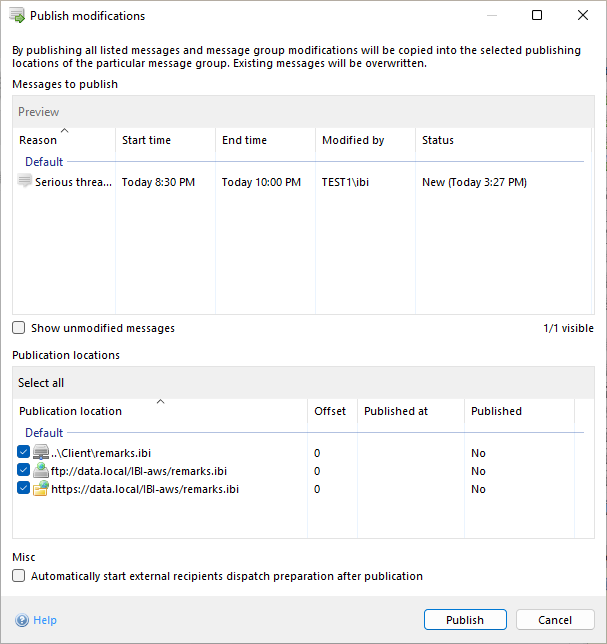
Task: Sort locations by the Published column header
Action: coord(497,411)
